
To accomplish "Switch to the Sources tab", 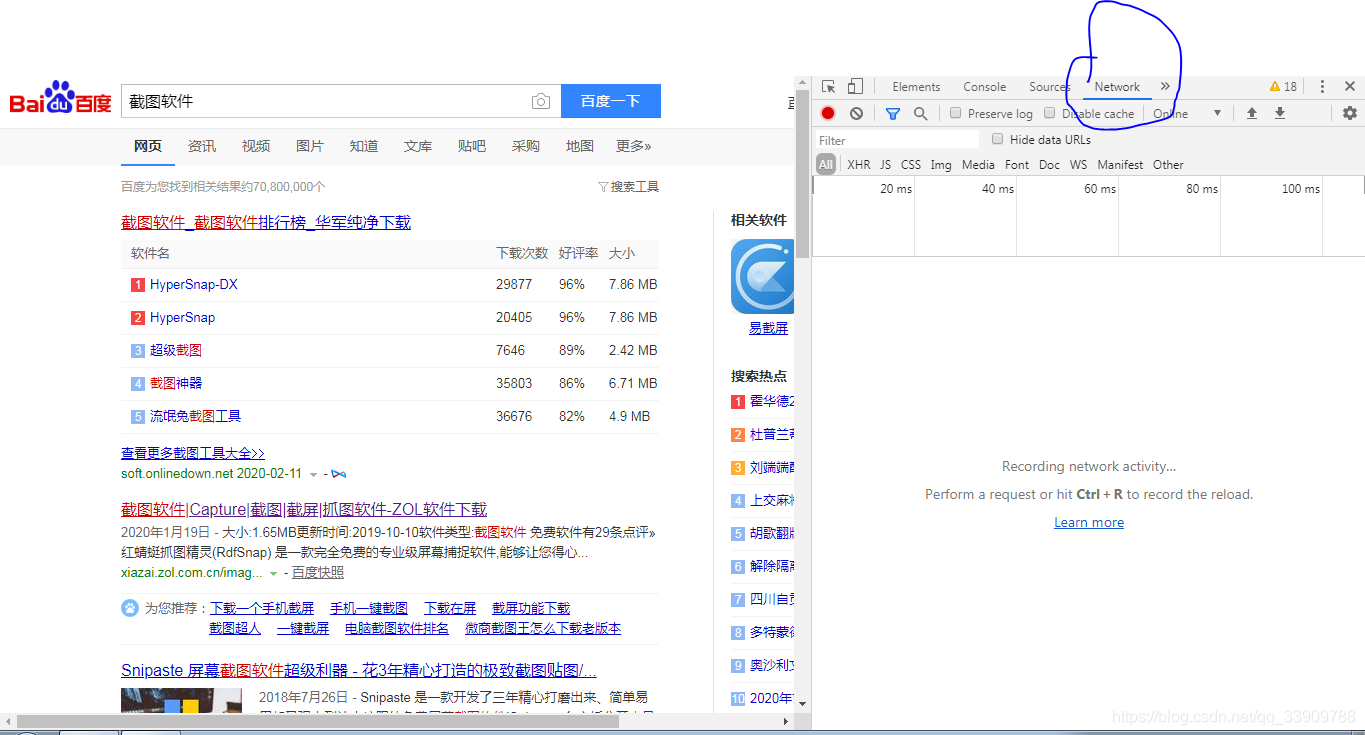I will click(x=1050, y=87).
